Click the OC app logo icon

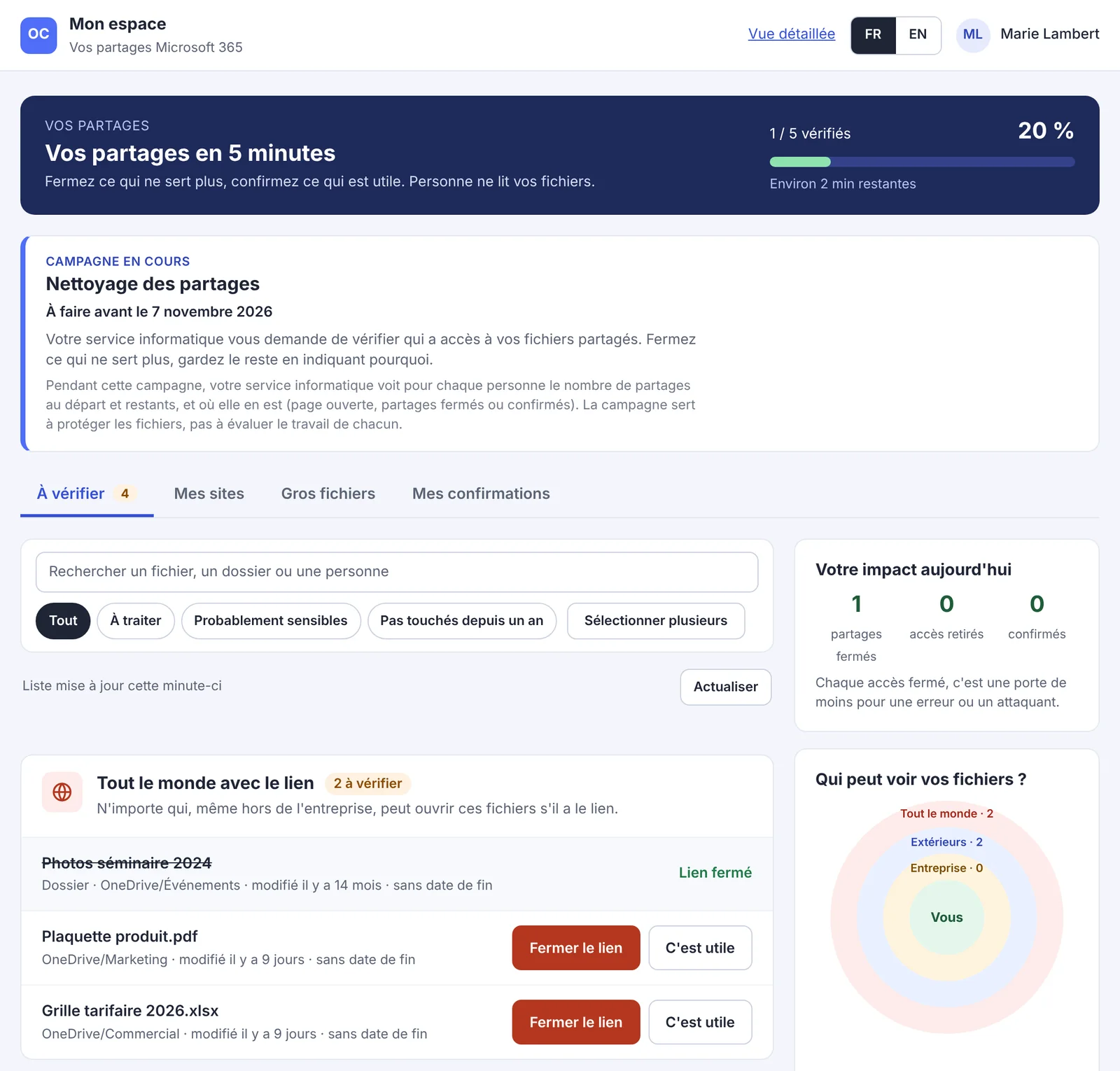[x=38, y=35]
